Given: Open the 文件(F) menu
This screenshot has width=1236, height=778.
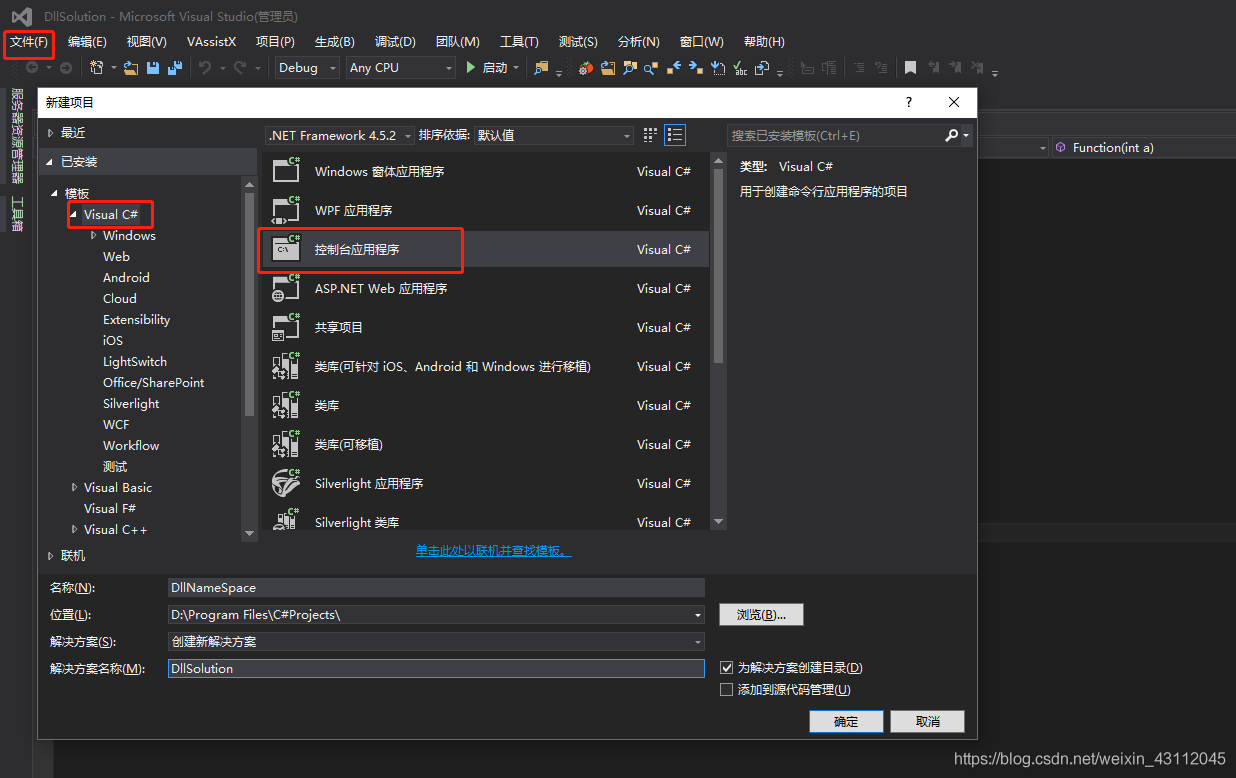Looking at the screenshot, I should [29, 42].
